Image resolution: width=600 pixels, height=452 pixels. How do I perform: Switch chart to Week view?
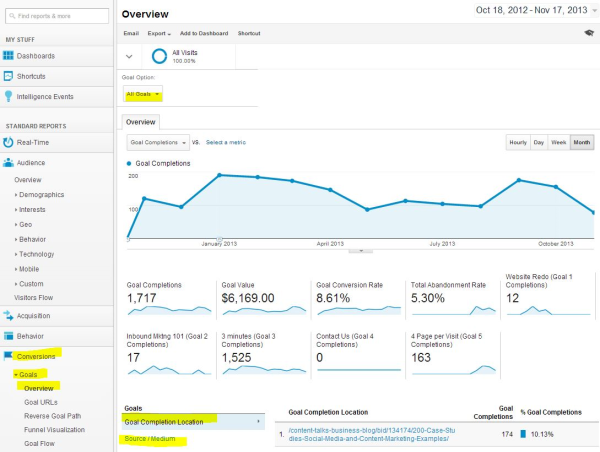pos(559,142)
